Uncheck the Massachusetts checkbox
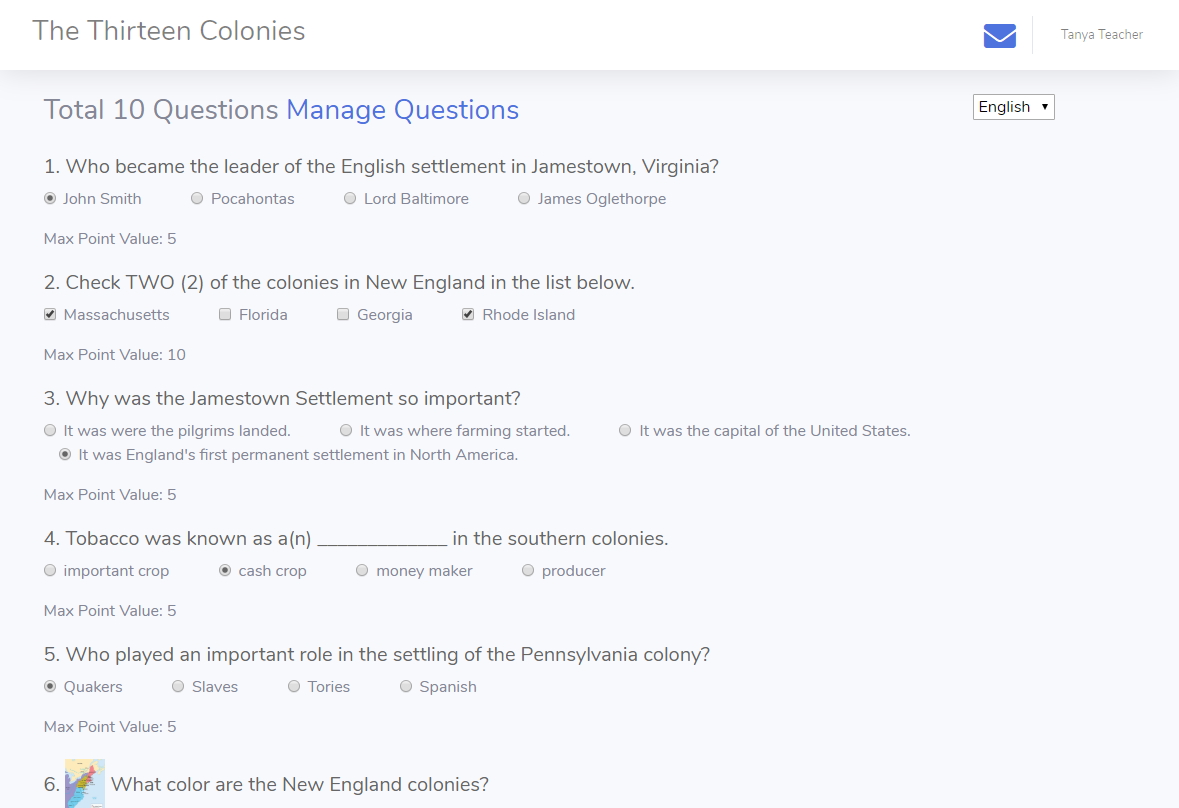Viewport: 1179px width, 808px height. click(50, 314)
